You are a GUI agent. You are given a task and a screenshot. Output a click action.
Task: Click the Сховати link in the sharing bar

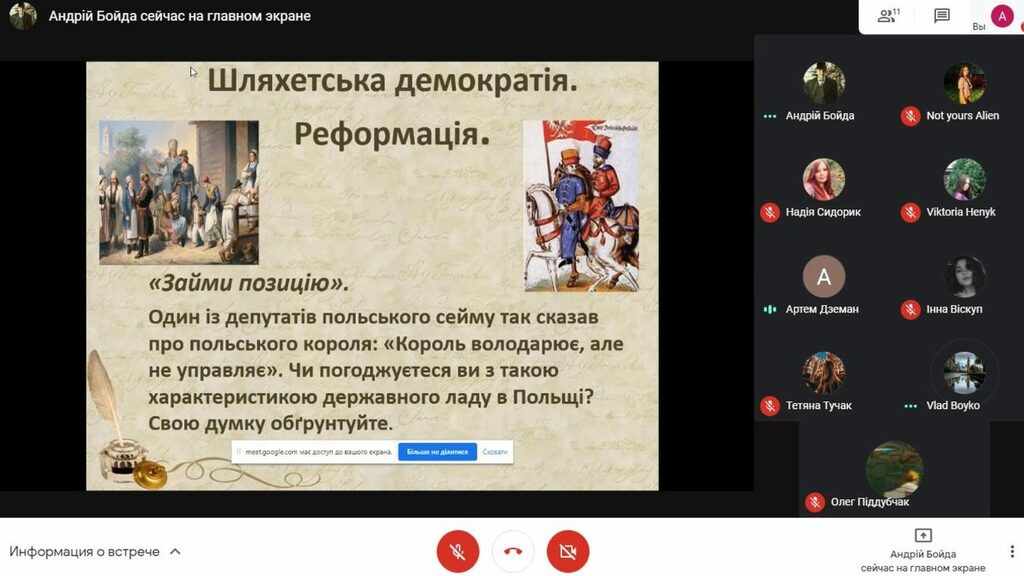tap(495, 452)
